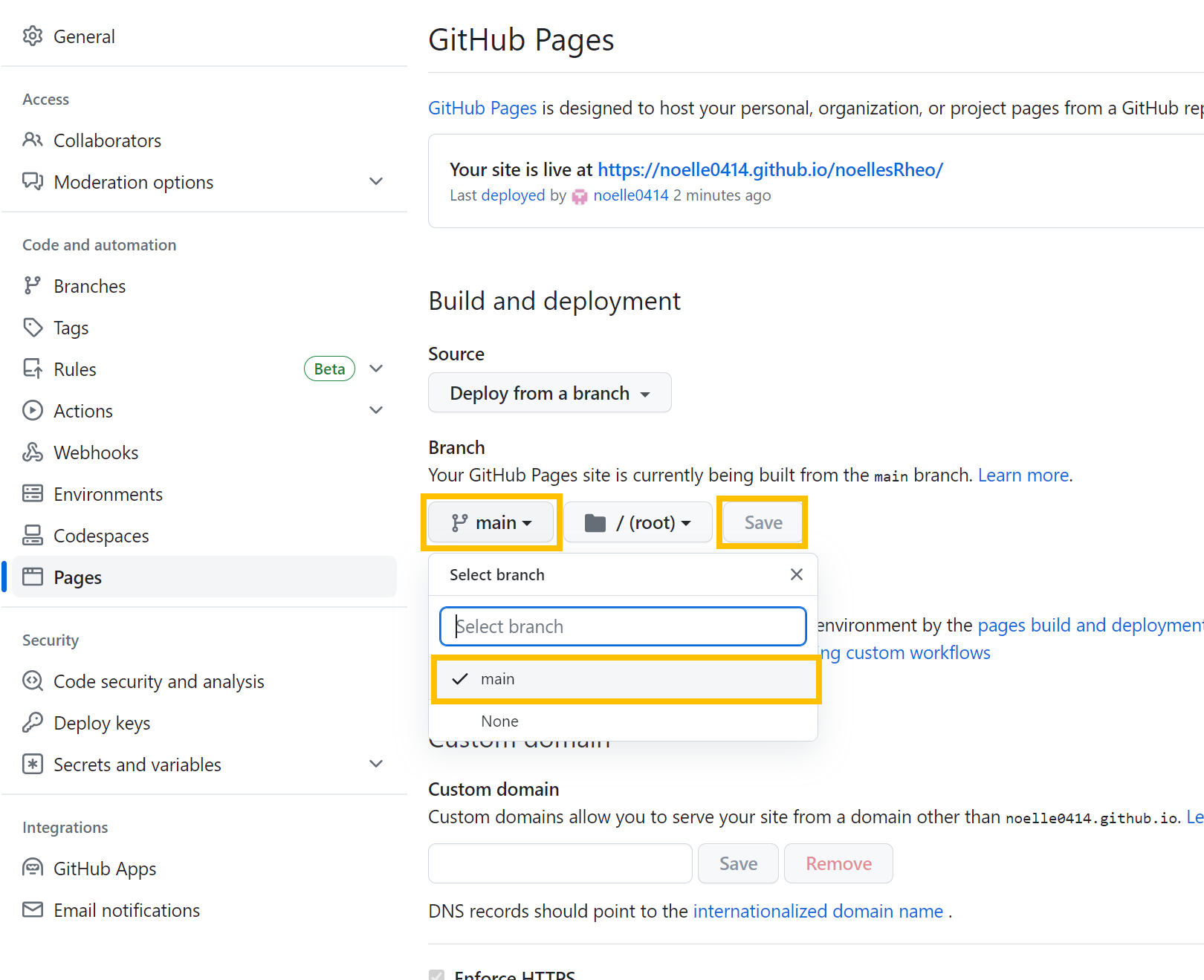Click the Email notifications envelope icon
Viewport: 1204px width, 980px height.
[33, 909]
